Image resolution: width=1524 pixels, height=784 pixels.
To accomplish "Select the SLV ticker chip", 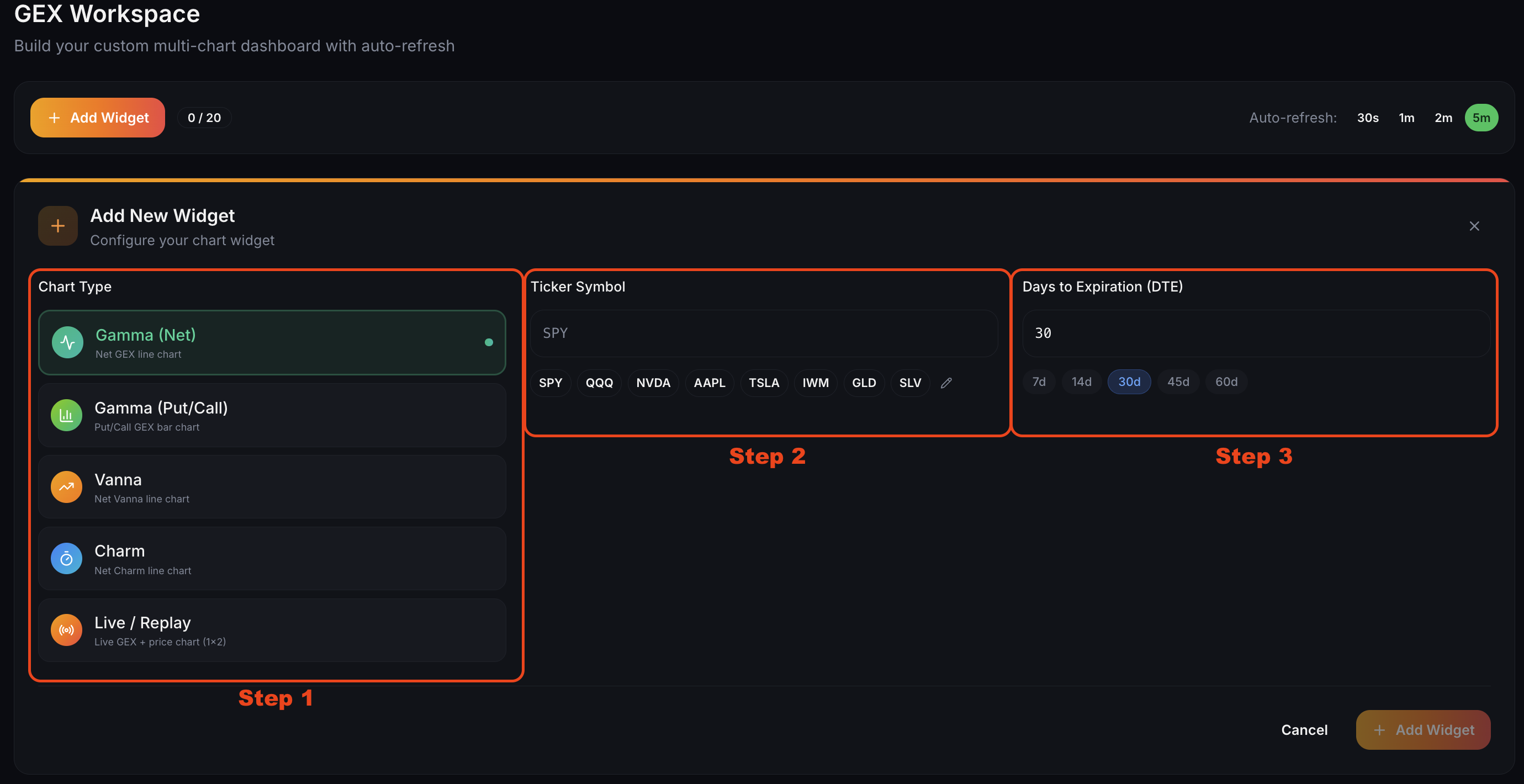I will [910, 383].
